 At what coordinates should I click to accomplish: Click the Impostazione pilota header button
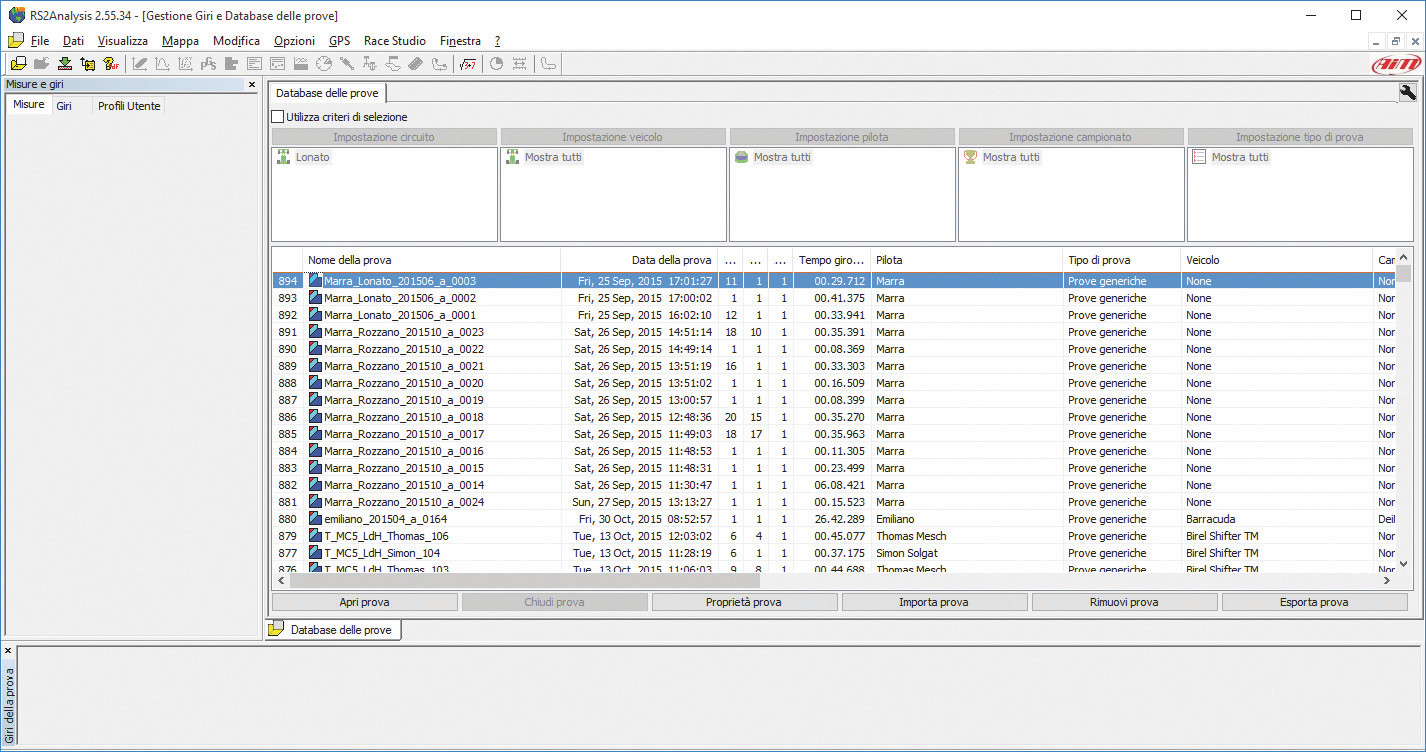pyautogui.click(x=842, y=137)
